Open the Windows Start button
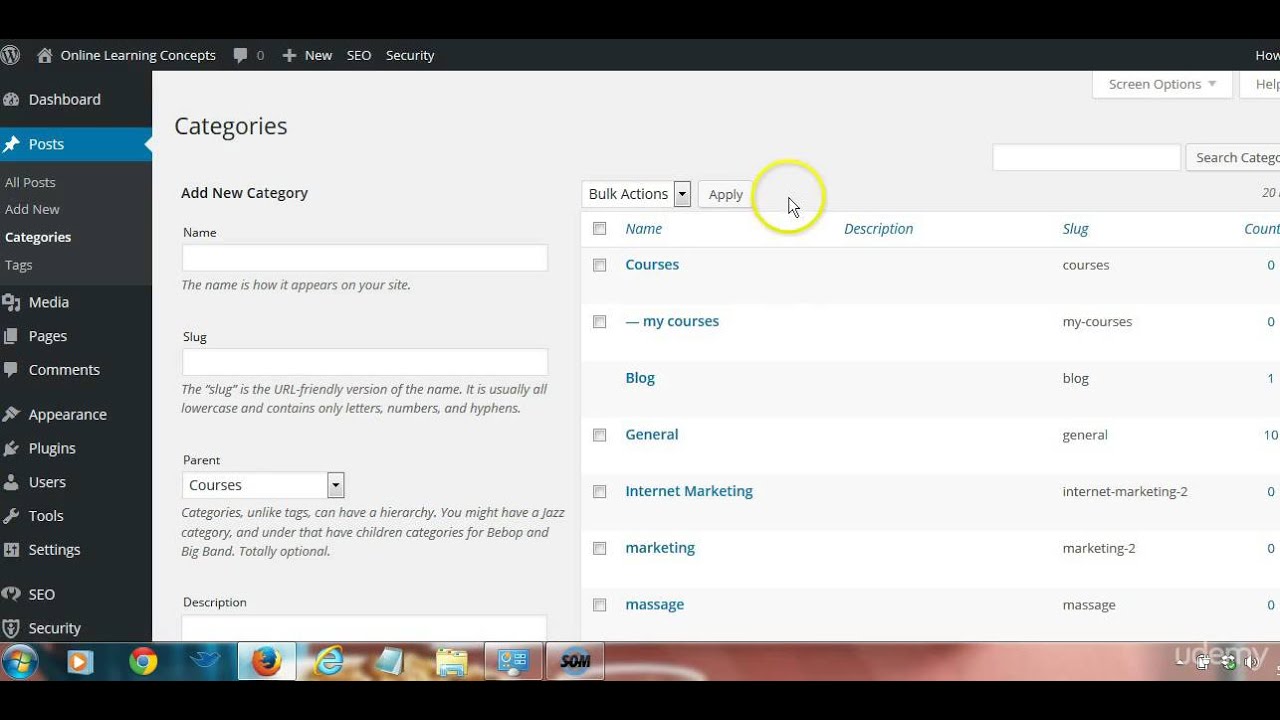Viewport: 1280px width, 720px height. click(x=20, y=661)
